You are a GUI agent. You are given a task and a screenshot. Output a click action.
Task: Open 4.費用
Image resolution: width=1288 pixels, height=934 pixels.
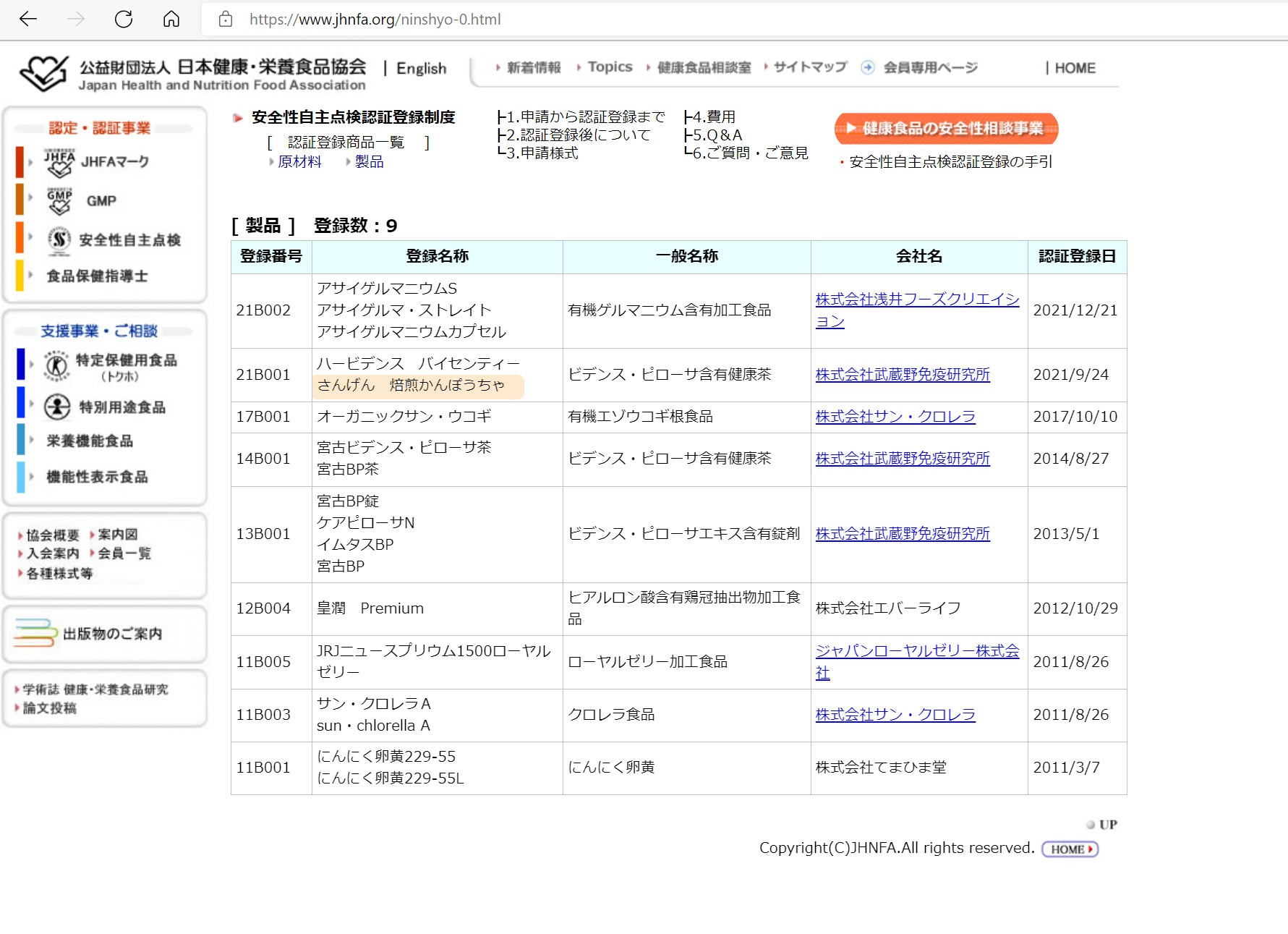coord(714,117)
